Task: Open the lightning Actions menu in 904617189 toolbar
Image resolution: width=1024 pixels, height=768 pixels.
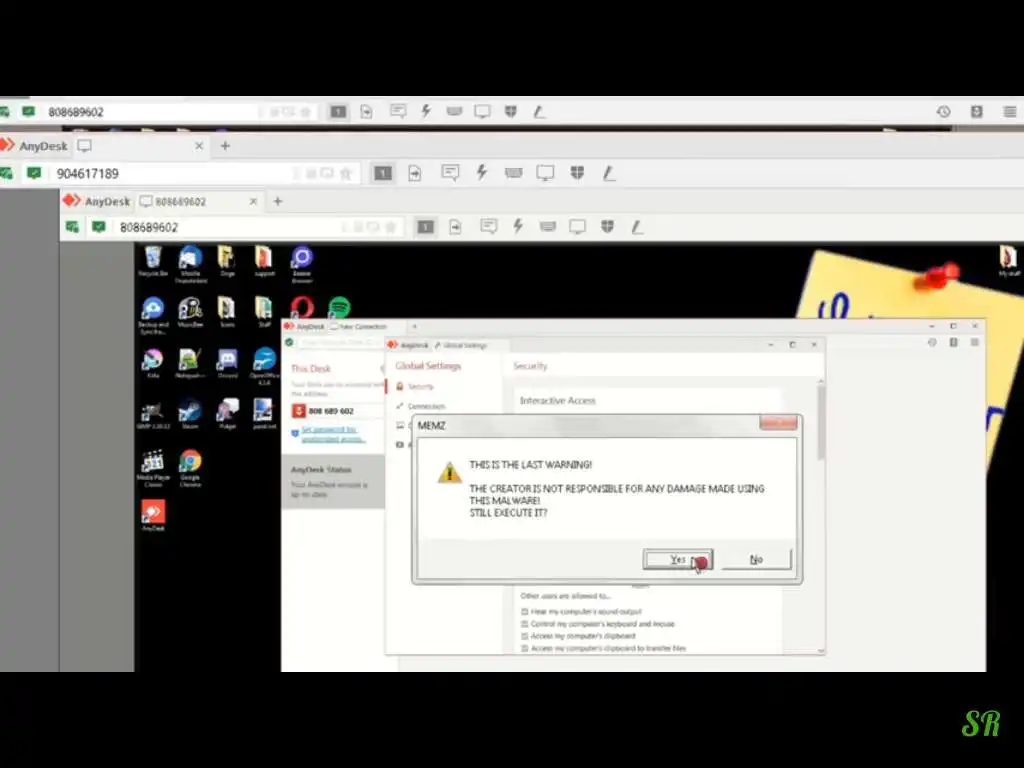Action: 481,173
